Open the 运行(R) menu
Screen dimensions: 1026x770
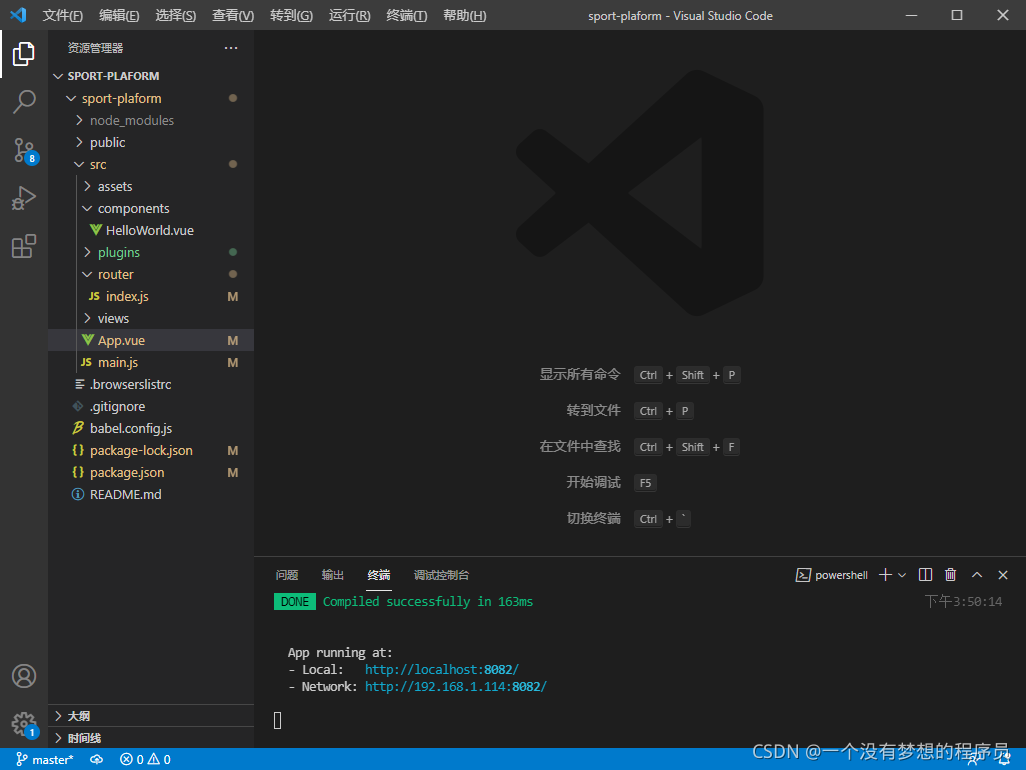coord(349,15)
